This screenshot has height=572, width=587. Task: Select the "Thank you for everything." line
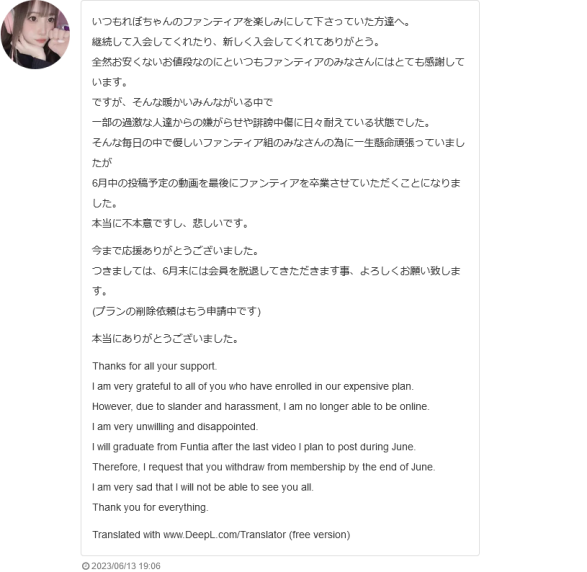[x=150, y=508]
